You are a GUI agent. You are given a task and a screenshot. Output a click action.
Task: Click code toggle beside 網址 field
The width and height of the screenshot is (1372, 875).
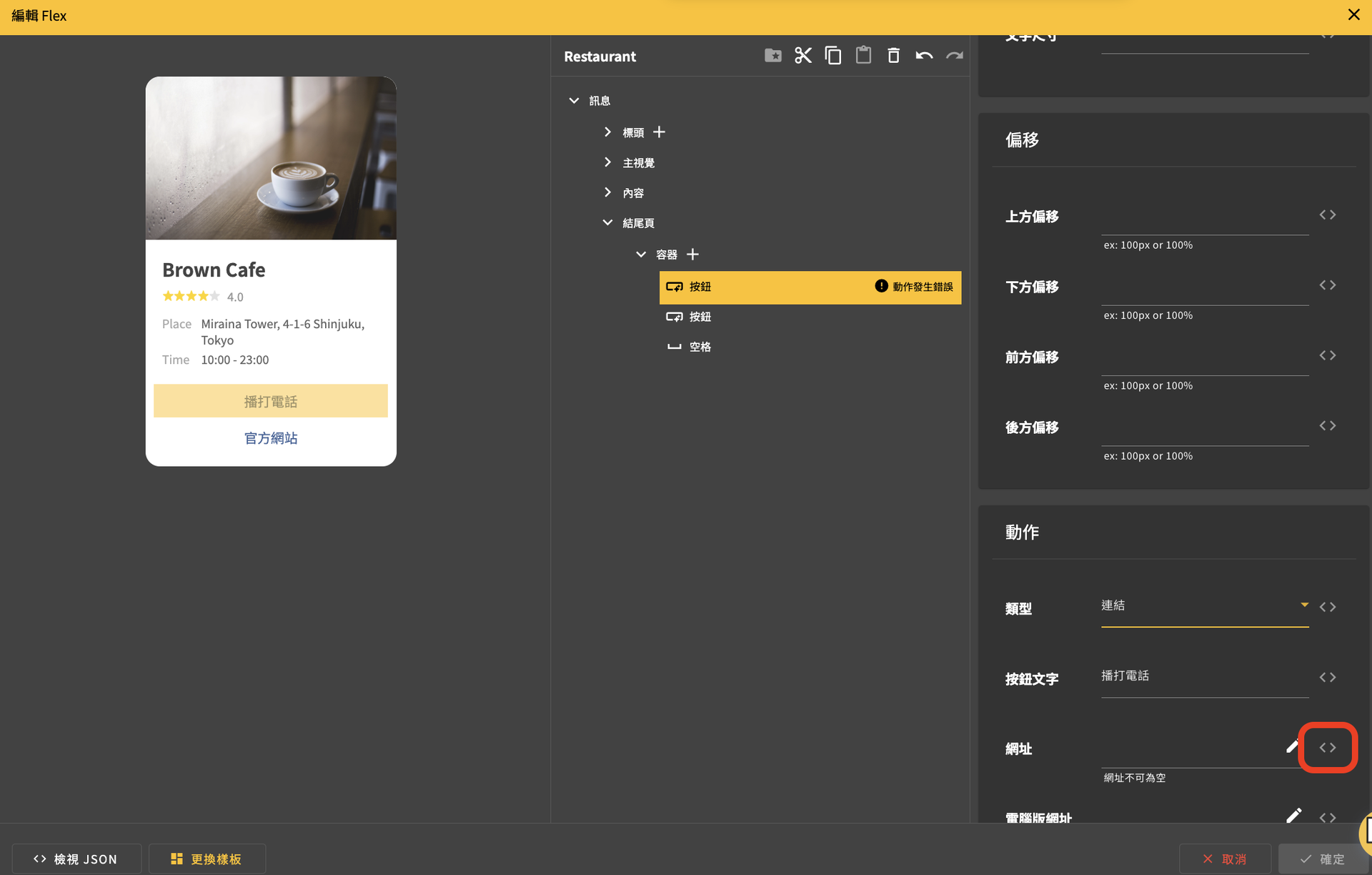(x=1328, y=748)
